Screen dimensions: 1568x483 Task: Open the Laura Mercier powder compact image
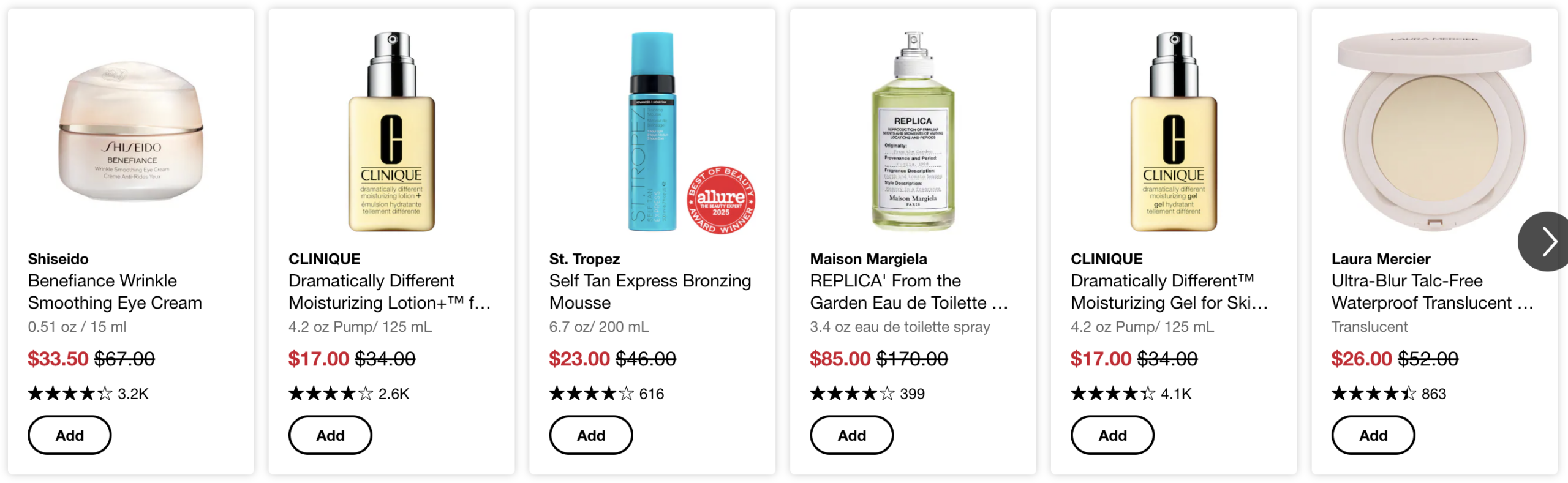point(1434,132)
